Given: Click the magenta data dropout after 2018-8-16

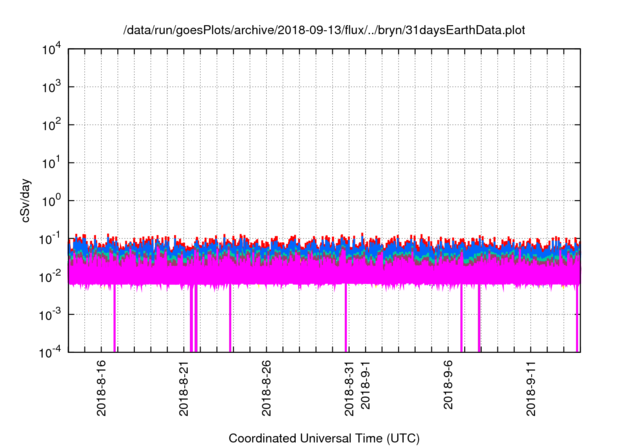Looking at the screenshot, I should click(115, 318).
